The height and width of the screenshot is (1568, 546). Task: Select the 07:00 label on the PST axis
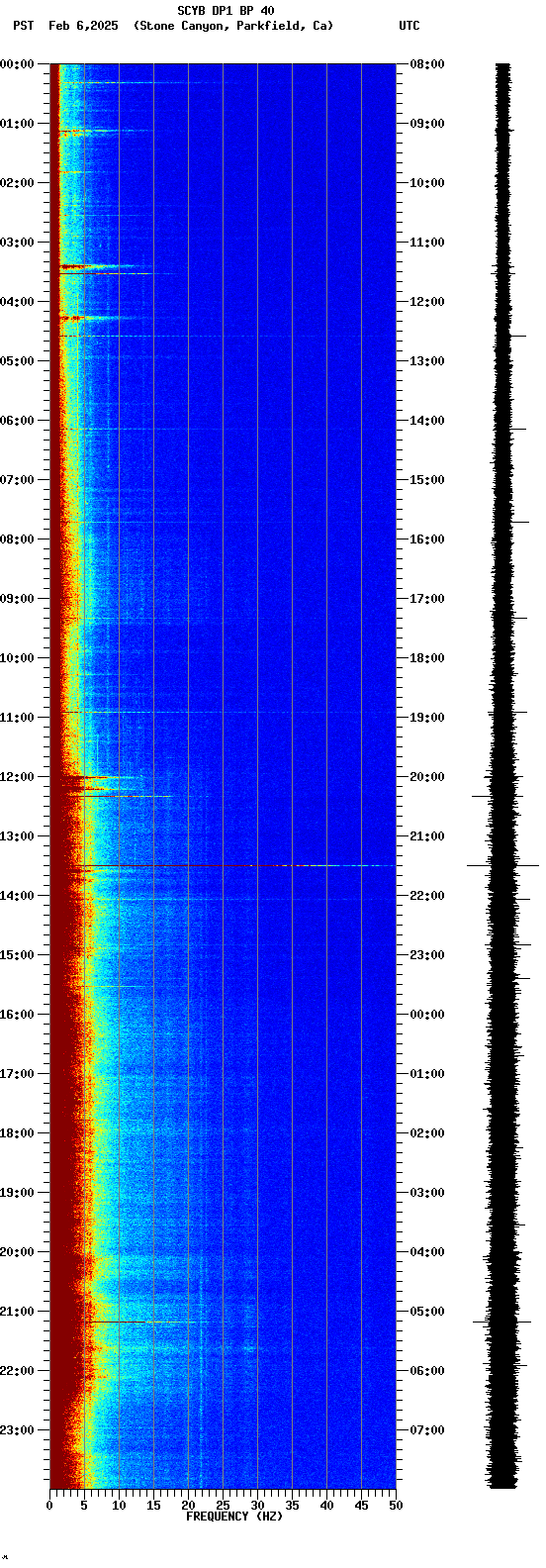tap(18, 480)
